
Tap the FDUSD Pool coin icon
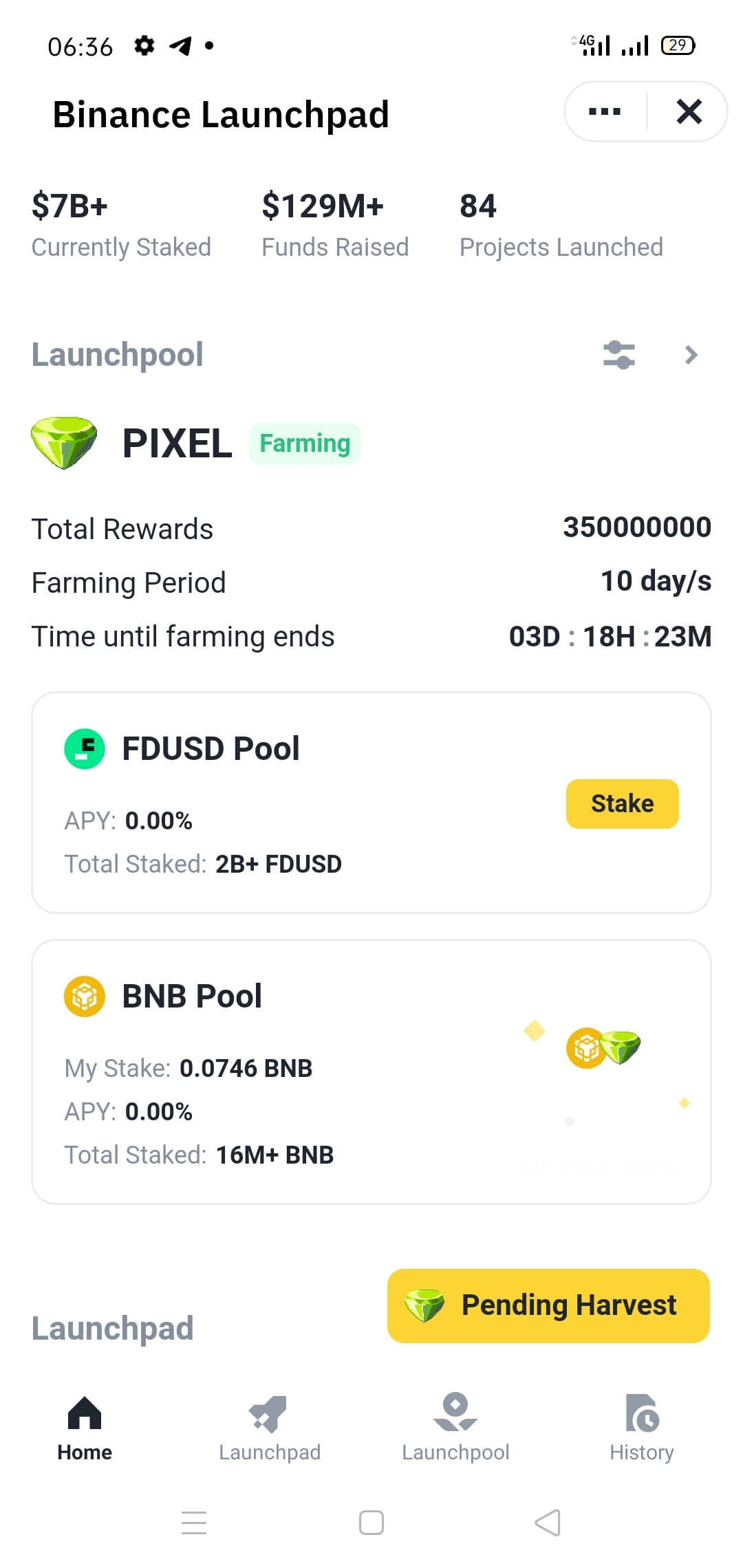point(85,748)
